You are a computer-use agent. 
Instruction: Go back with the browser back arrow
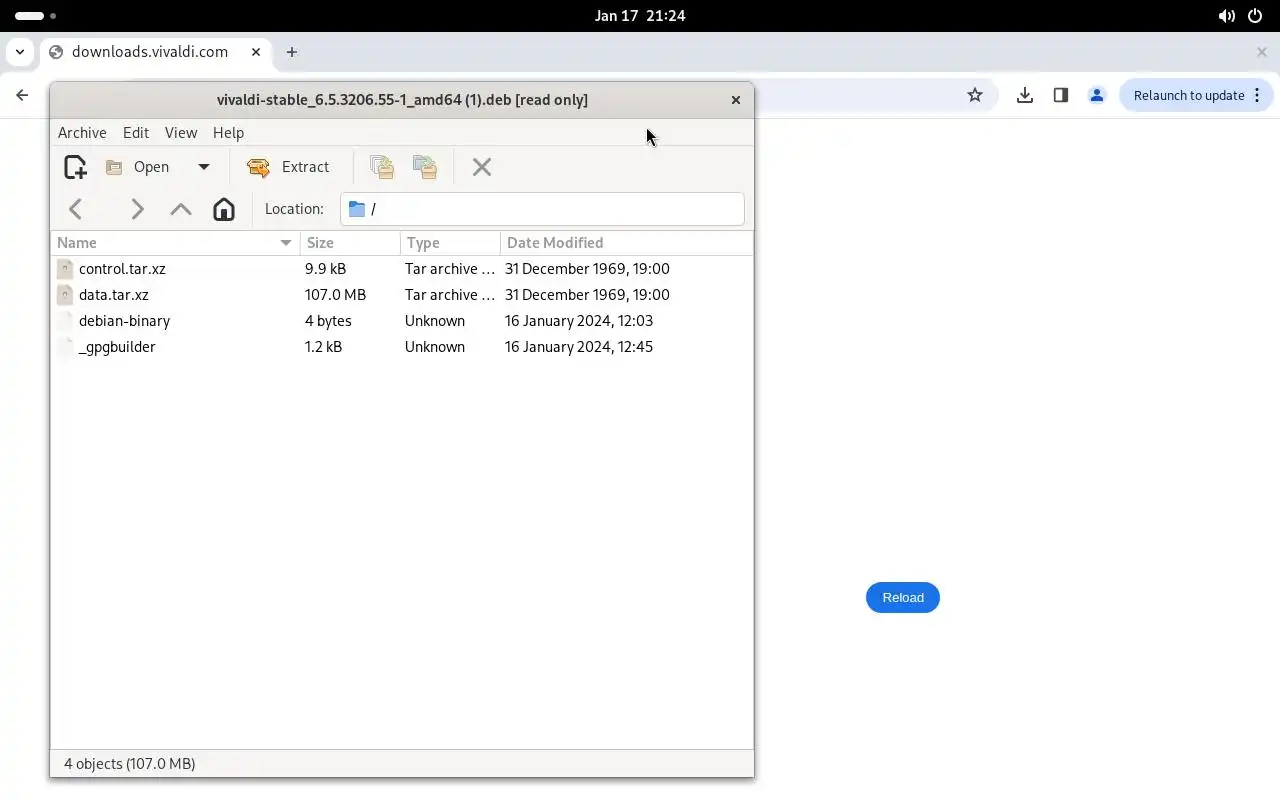[22, 95]
